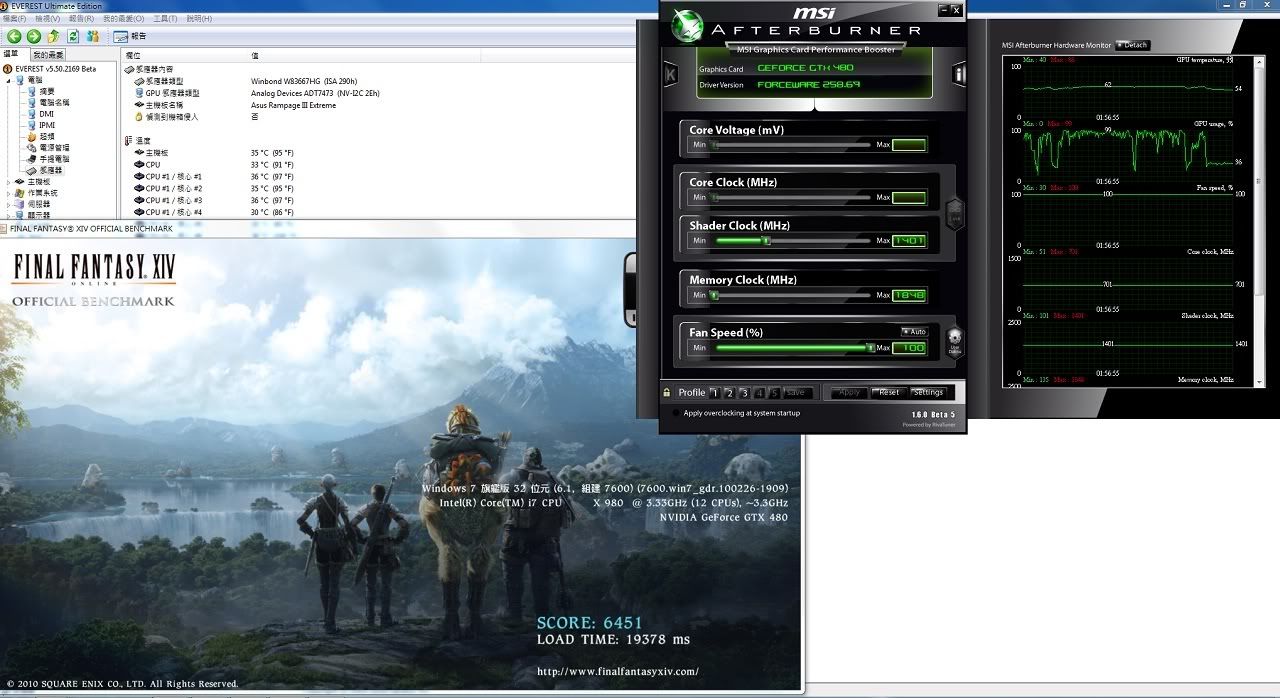Toggle the Link clocks icon in Afterburner

(x=954, y=214)
